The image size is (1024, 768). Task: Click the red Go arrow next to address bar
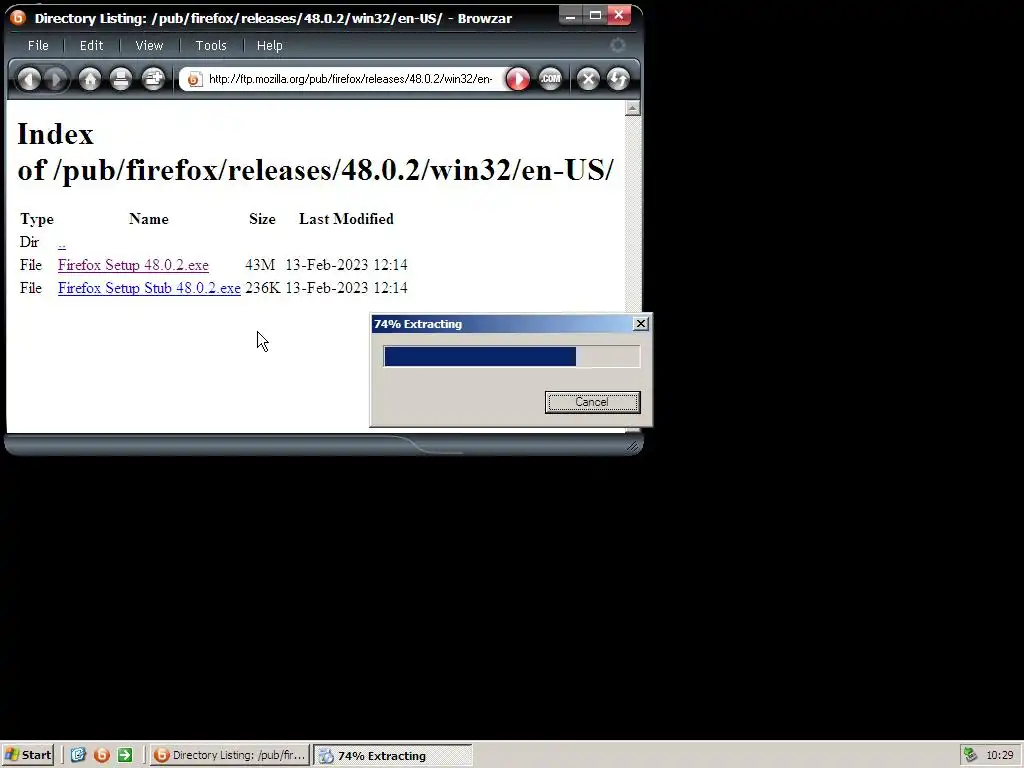[518, 80]
